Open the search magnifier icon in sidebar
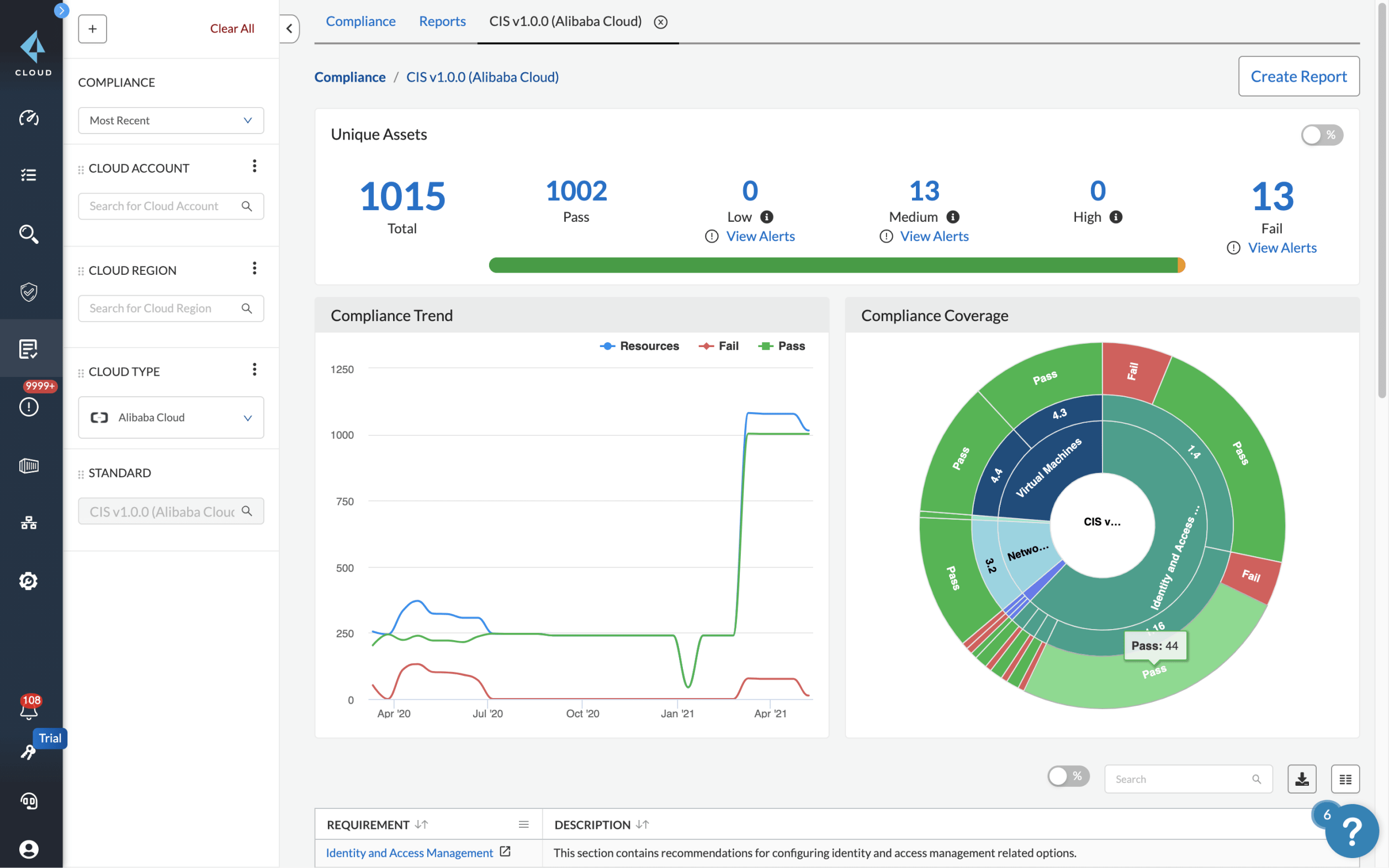Viewport: 1389px width, 868px height. click(29, 234)
